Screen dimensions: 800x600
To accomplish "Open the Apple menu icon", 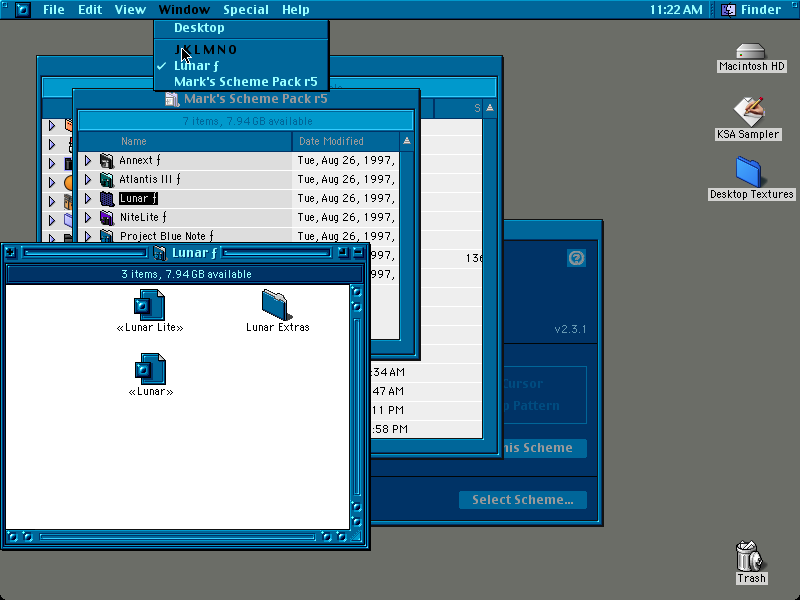I will (22, 10).
